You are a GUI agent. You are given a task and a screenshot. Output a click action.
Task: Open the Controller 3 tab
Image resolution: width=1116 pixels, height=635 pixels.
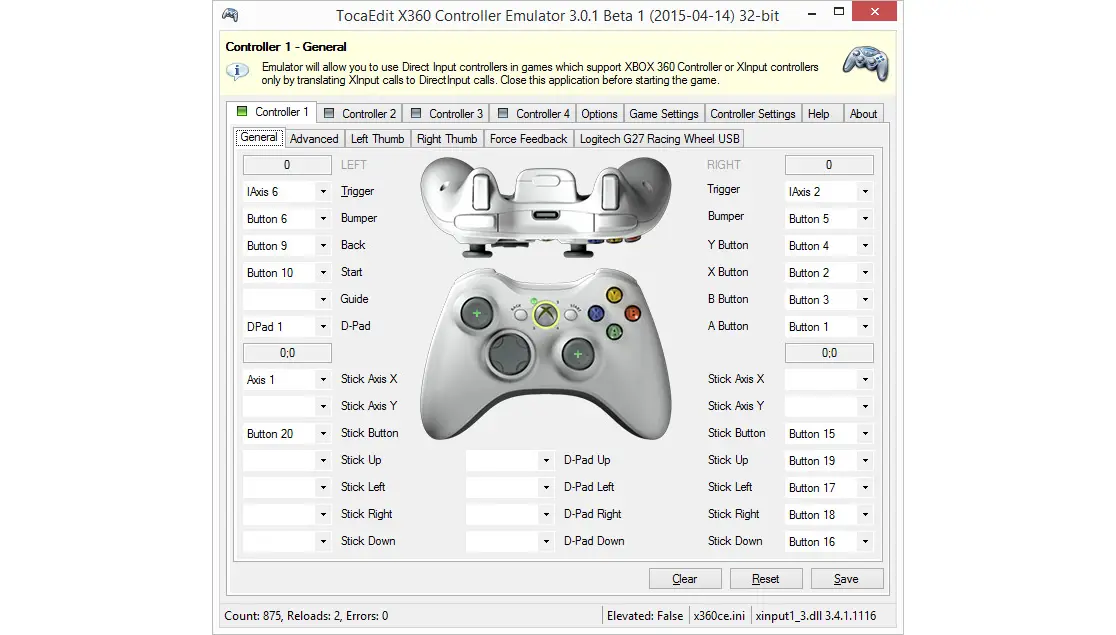(x=446, y=114)
